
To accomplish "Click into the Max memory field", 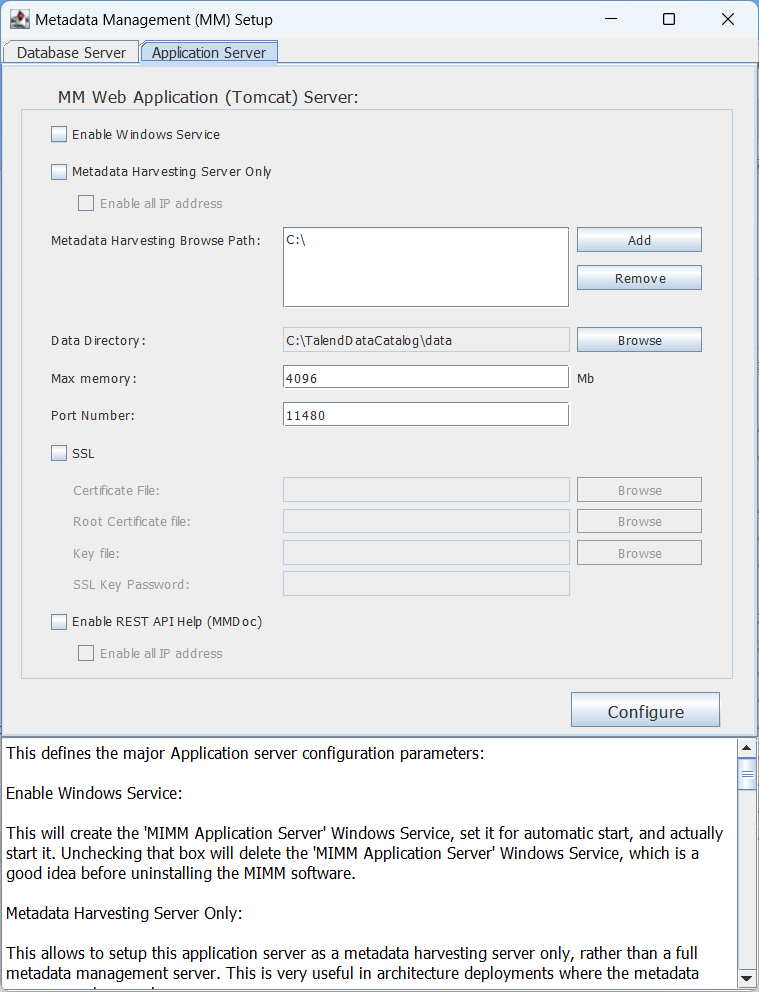I will 425,376.
